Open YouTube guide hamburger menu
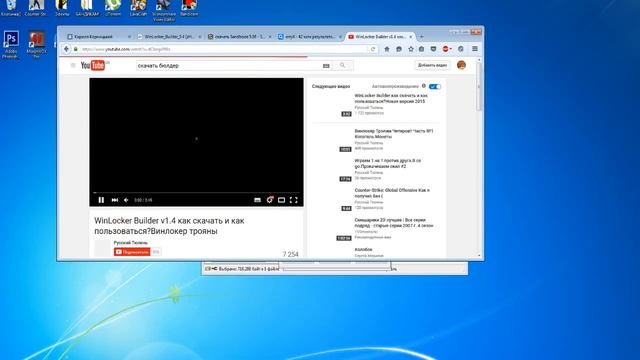Viewport: 640px width, 360px height. coord(73,65)
